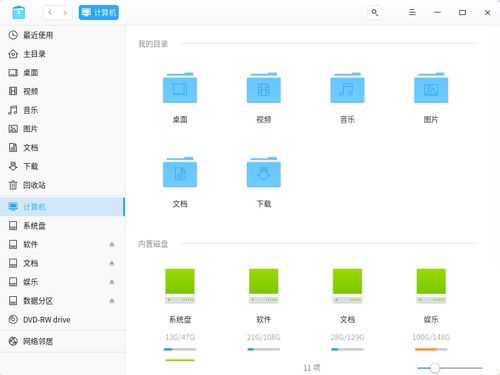Click the 21G/108G capacity text
The width and height of the screenshot is (500, 375).
coord(264,337)
